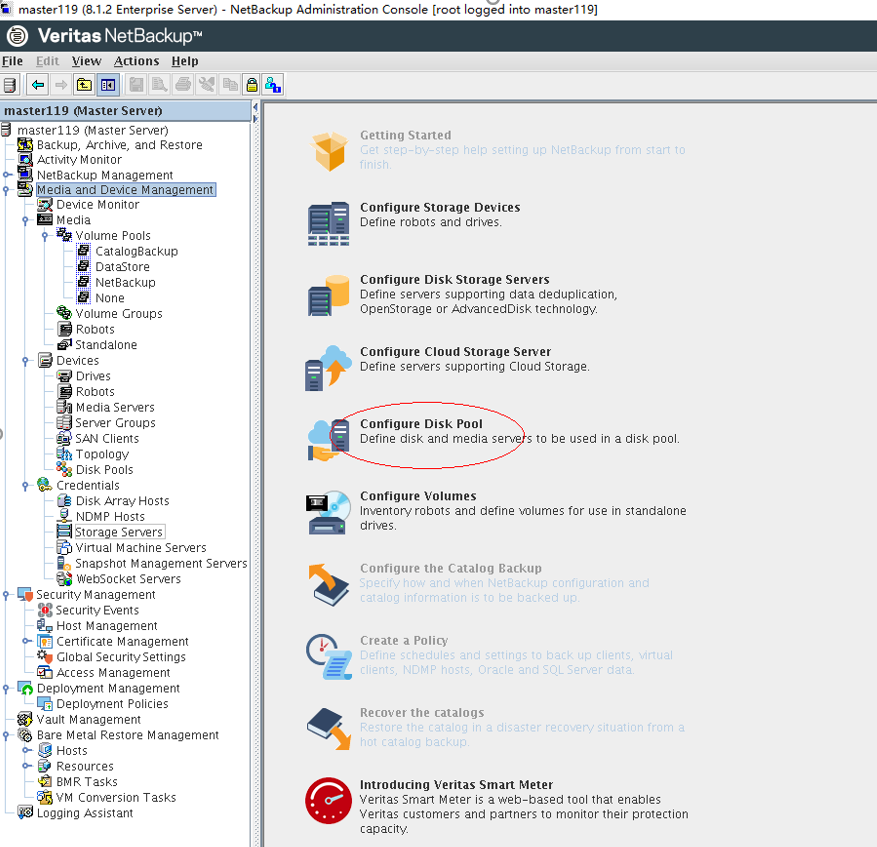Viewport: 877px width, 847px height.
Task: Toggle the show/hide tree pane toolbar button
Action: [108, 85]
